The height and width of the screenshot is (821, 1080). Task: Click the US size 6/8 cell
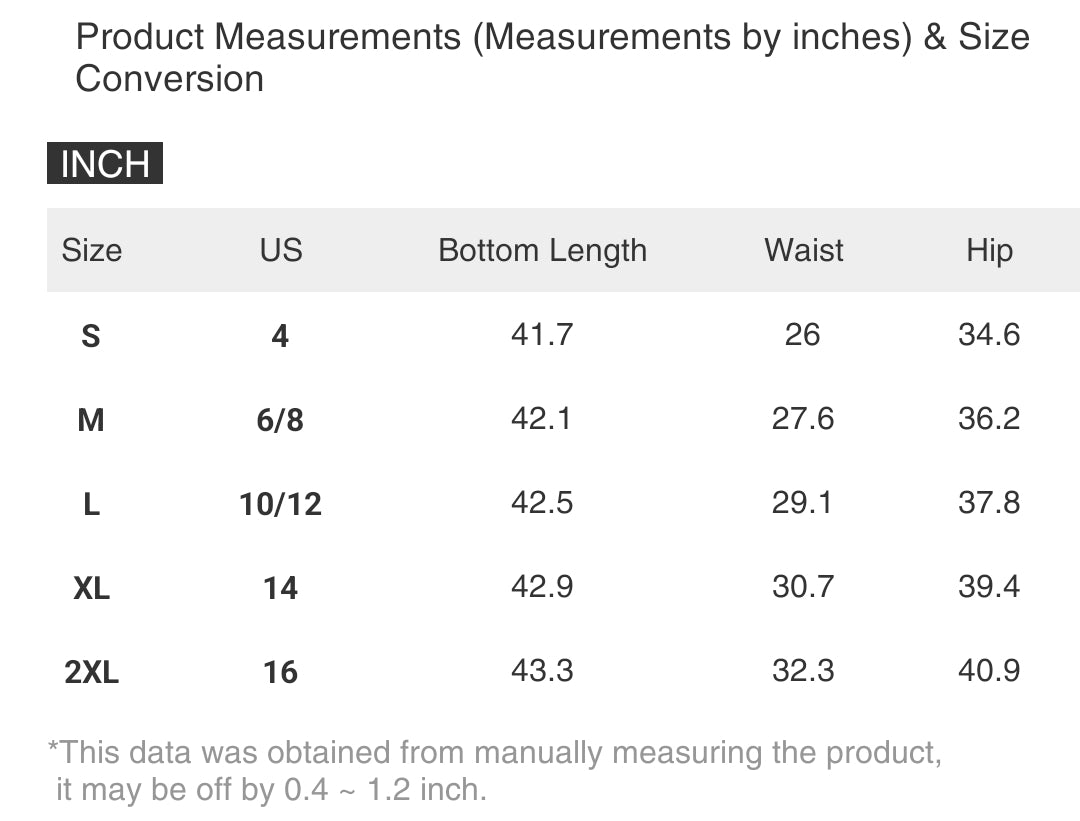tap(280, 420)
